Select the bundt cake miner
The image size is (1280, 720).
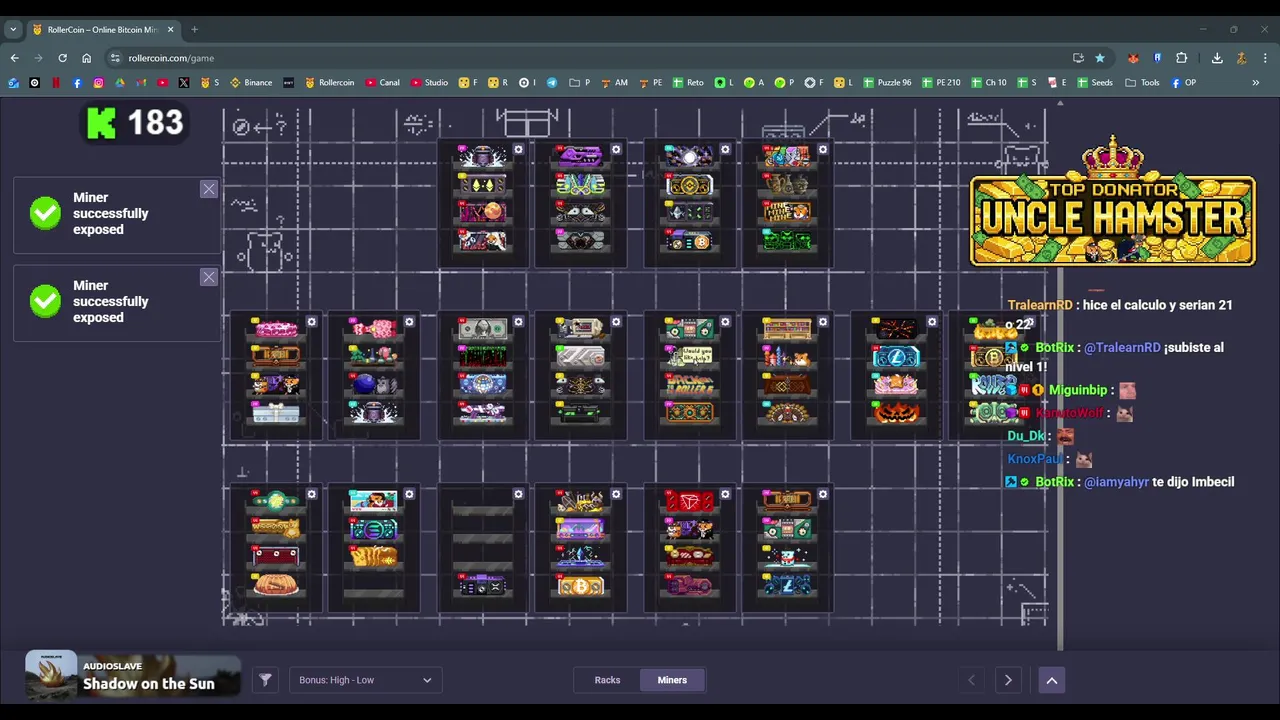(276, 585)
